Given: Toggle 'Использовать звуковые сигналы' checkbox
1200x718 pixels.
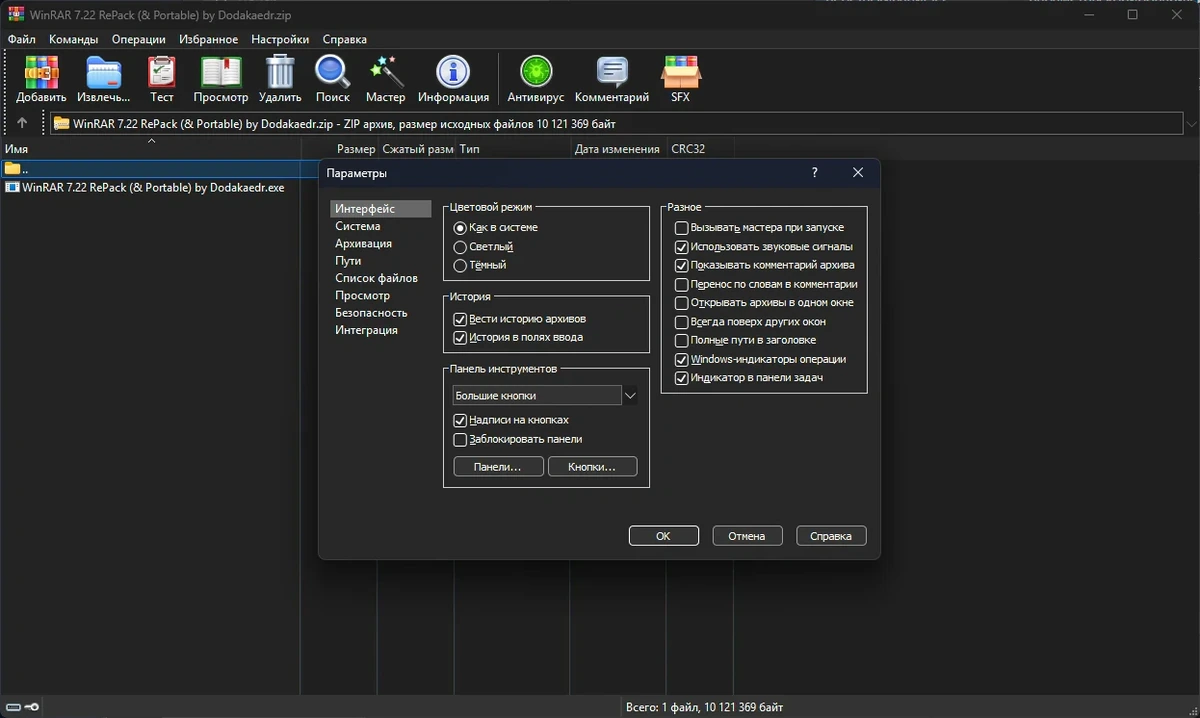Looking at the screenshot, I should tap(682, 246).
